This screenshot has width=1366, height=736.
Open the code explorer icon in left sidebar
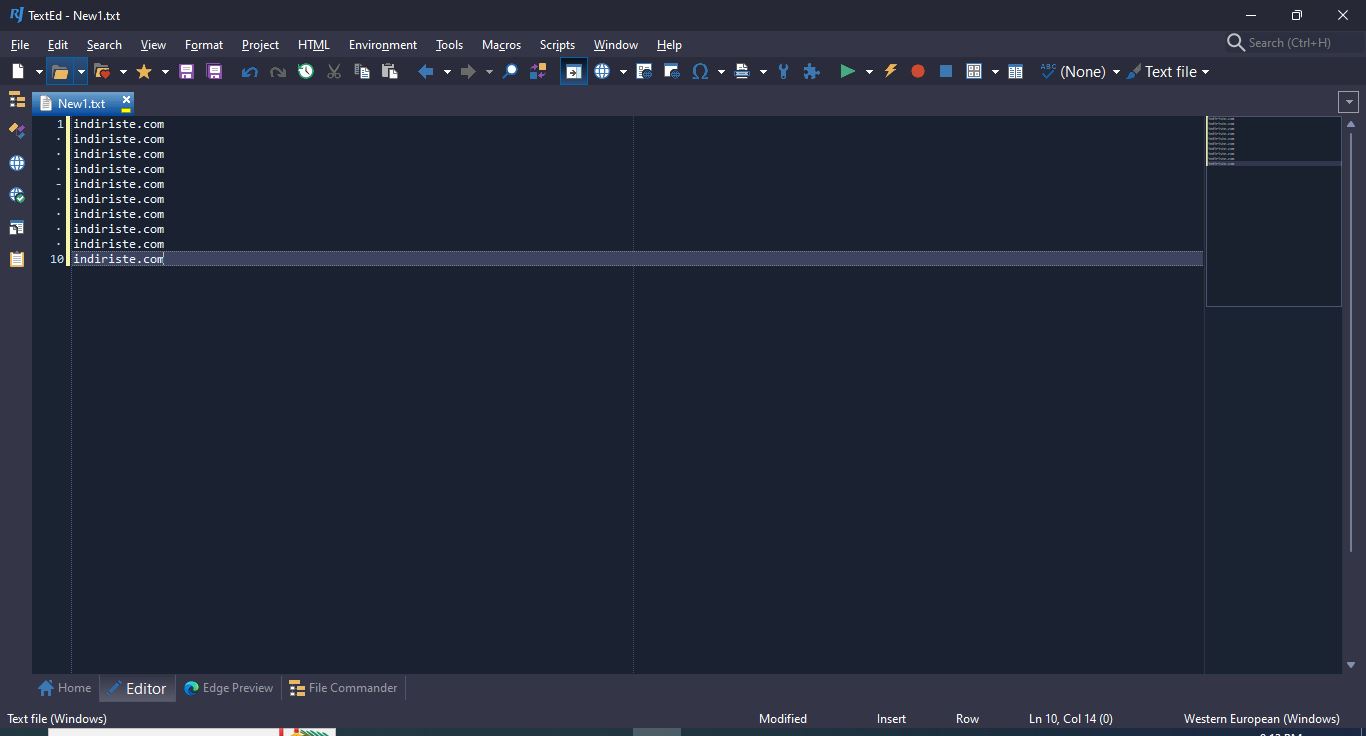17,131
